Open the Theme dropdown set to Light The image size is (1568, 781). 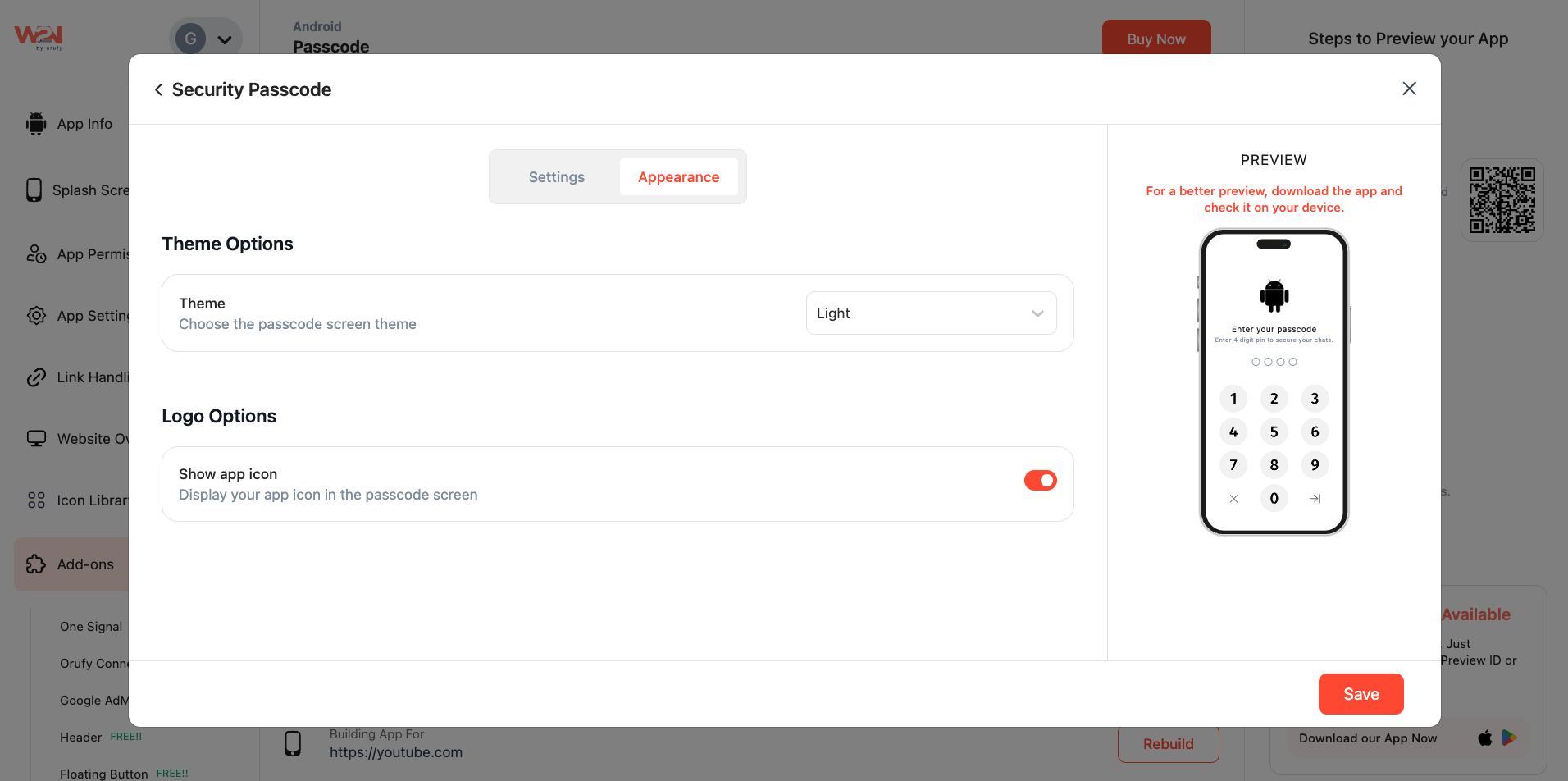931,313
